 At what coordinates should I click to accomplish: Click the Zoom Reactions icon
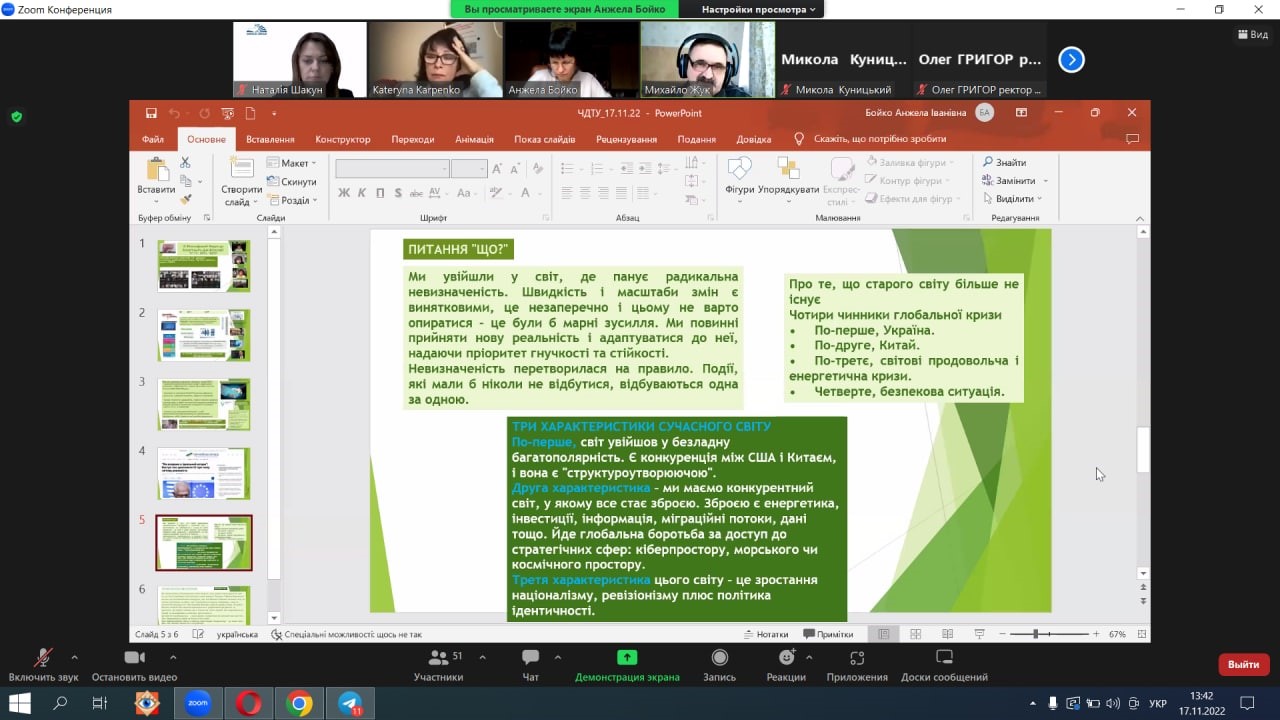click(x=786, y=658)
